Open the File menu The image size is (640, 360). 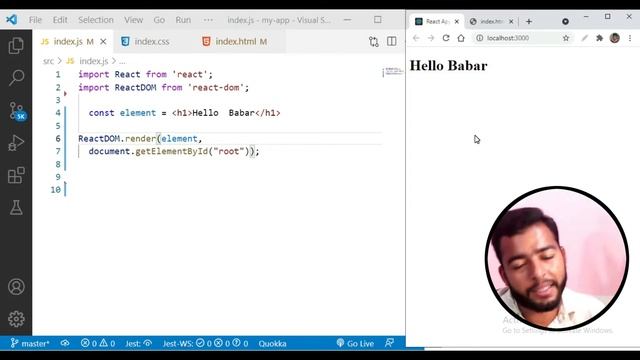[x=35, y=20]
